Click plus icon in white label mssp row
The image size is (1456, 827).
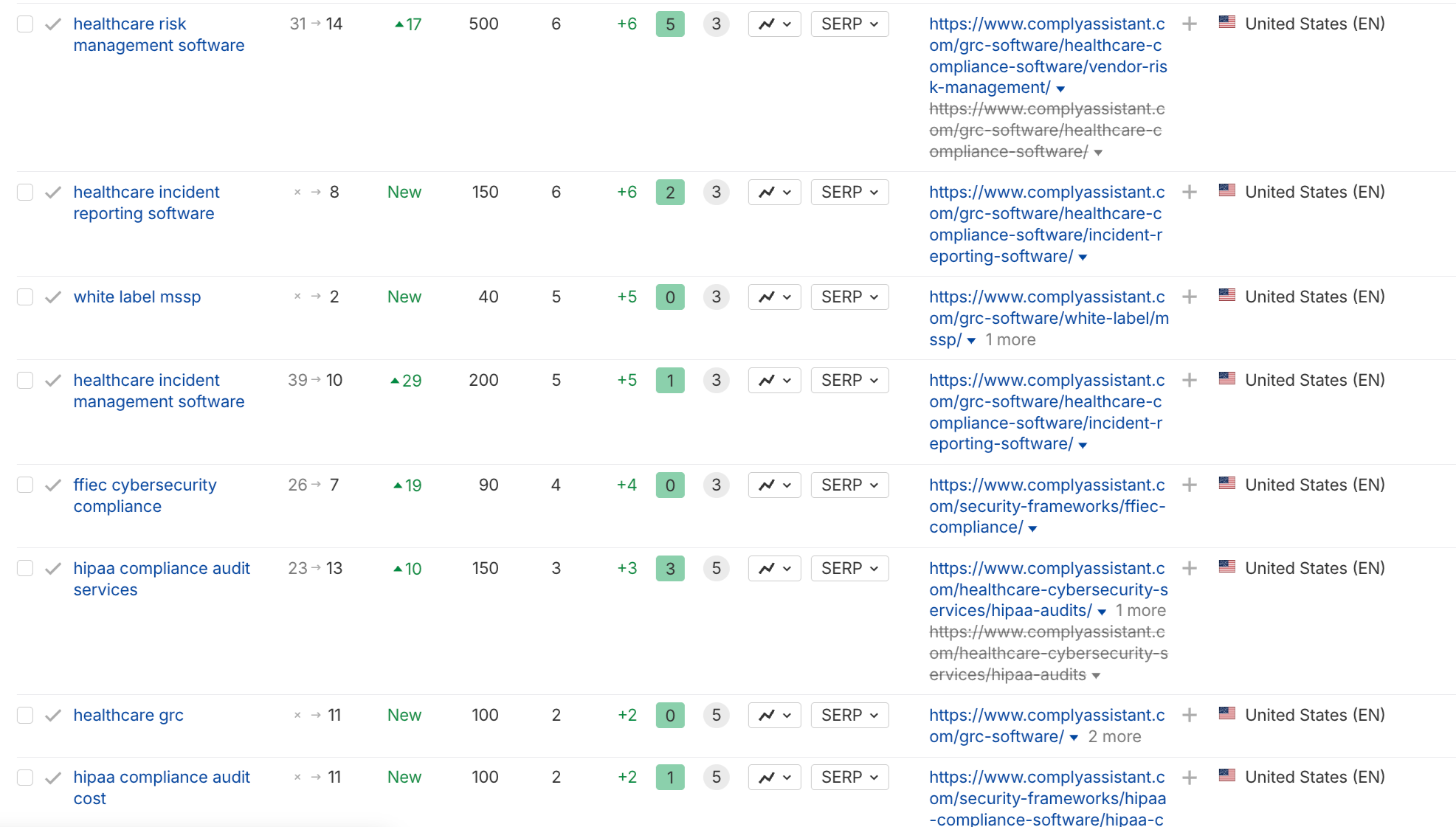(1190, 297)
